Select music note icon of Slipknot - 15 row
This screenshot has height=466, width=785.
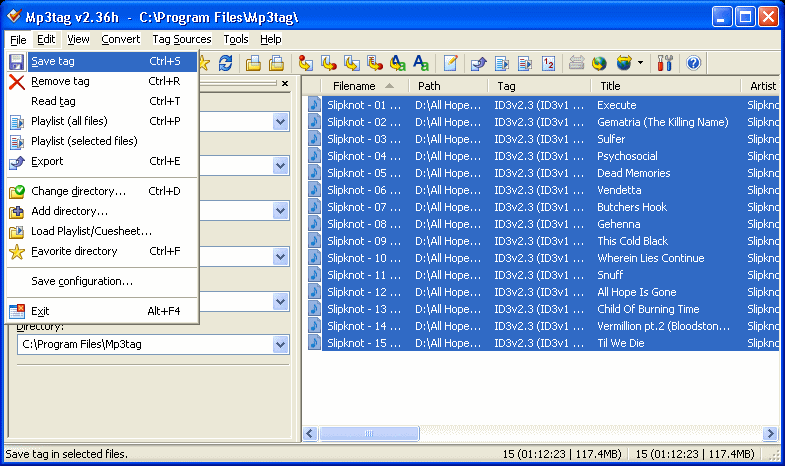tap(314, 343)
